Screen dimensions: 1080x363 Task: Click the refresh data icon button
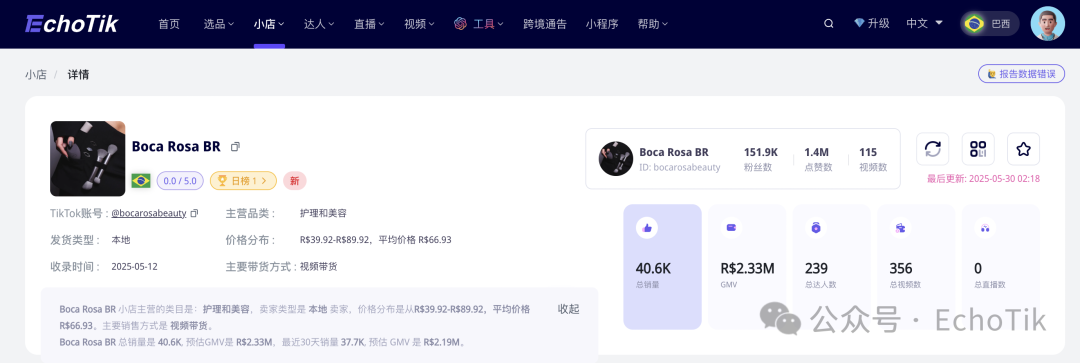[x=933, y=149]
